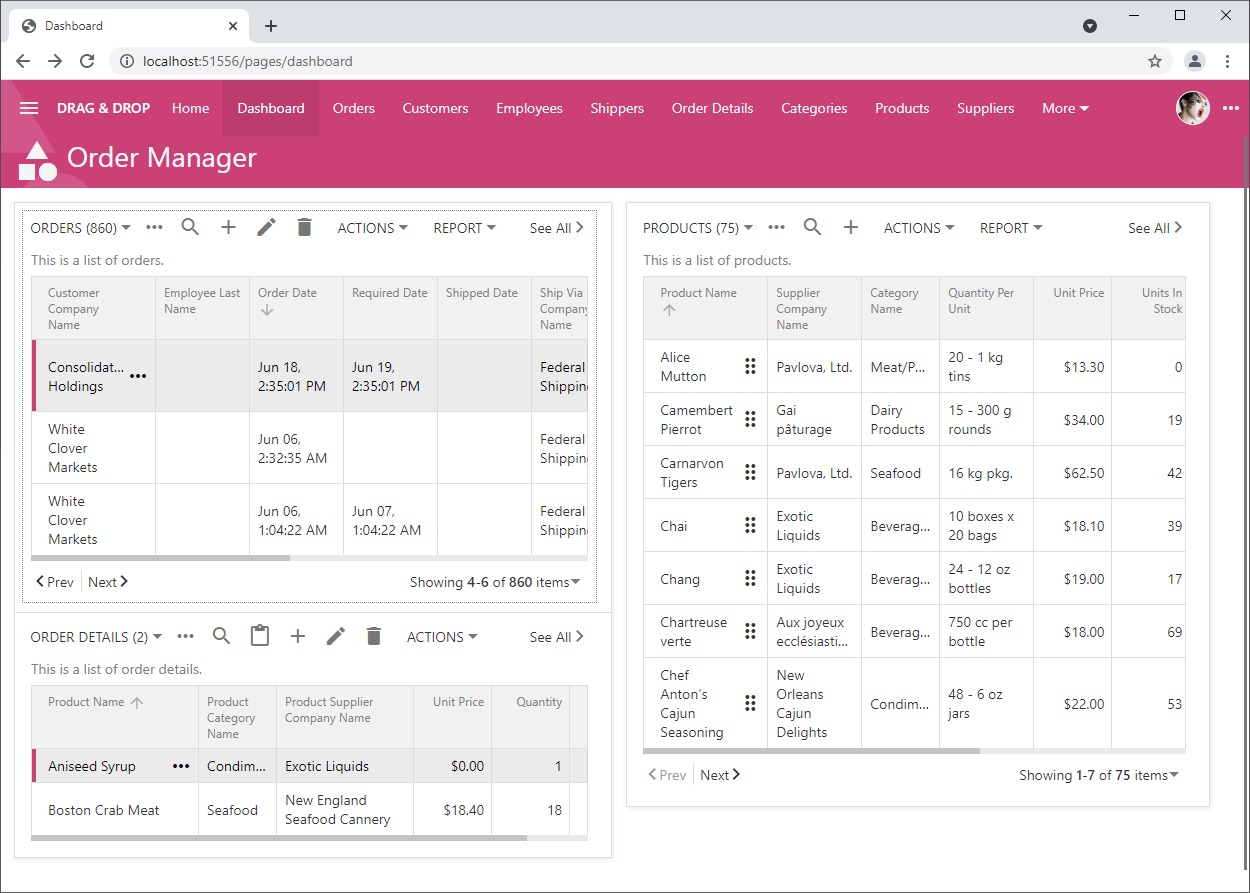Screen dimensions: 1250x893
Task: Switch to the Customers page
Action: [435, 108]
